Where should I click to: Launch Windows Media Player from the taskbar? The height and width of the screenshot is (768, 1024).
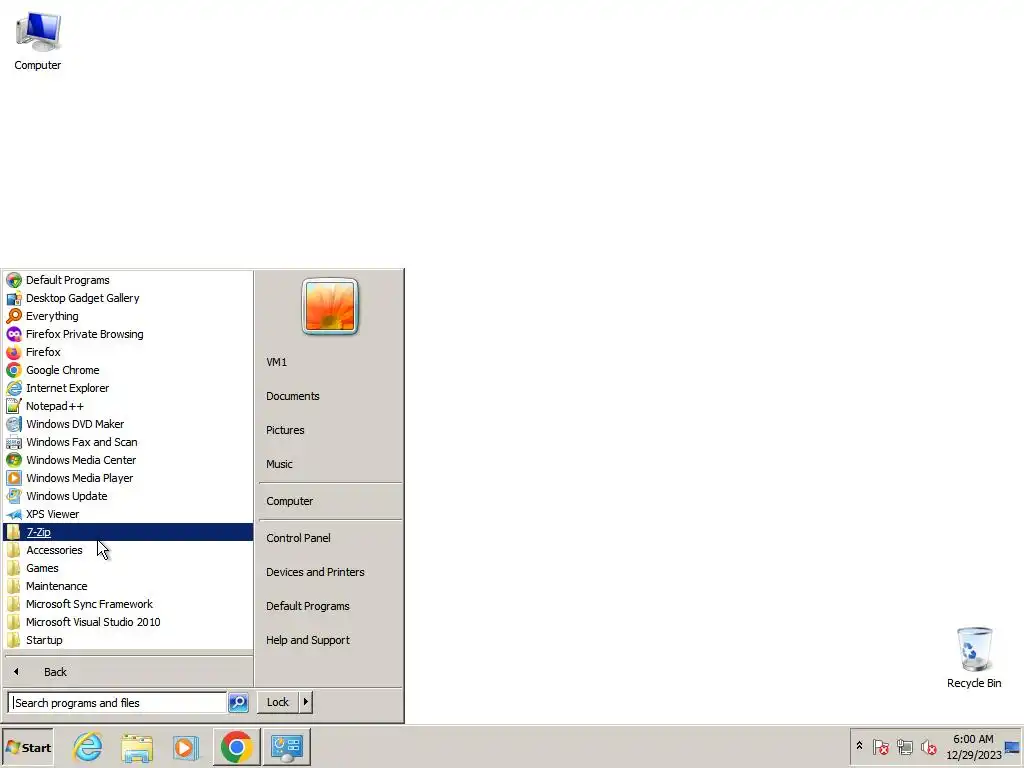click(x=185, y=747)
